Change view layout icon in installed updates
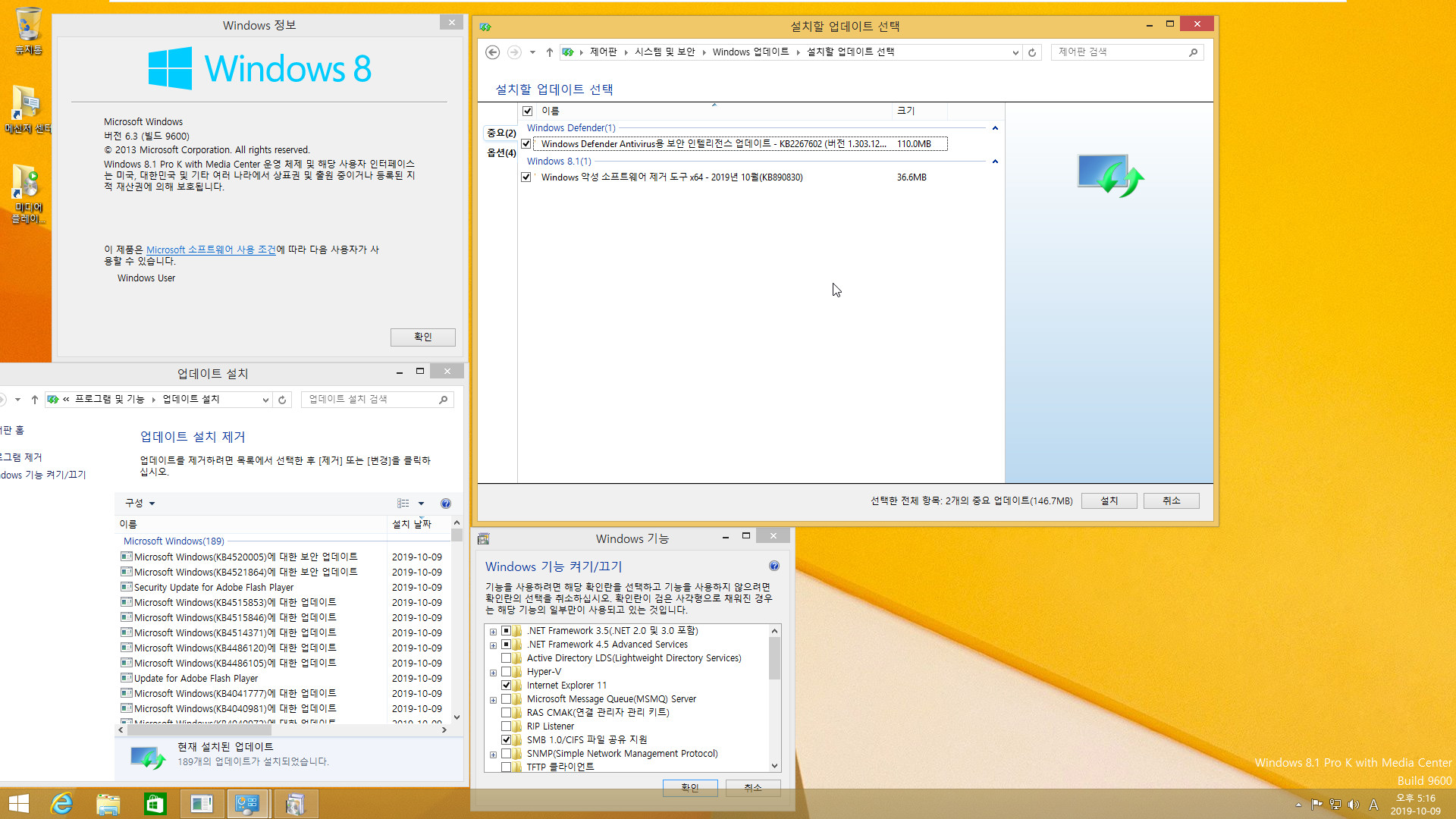Image resolution: width=1456 pixels, height=819 pixels. (403, 504)
